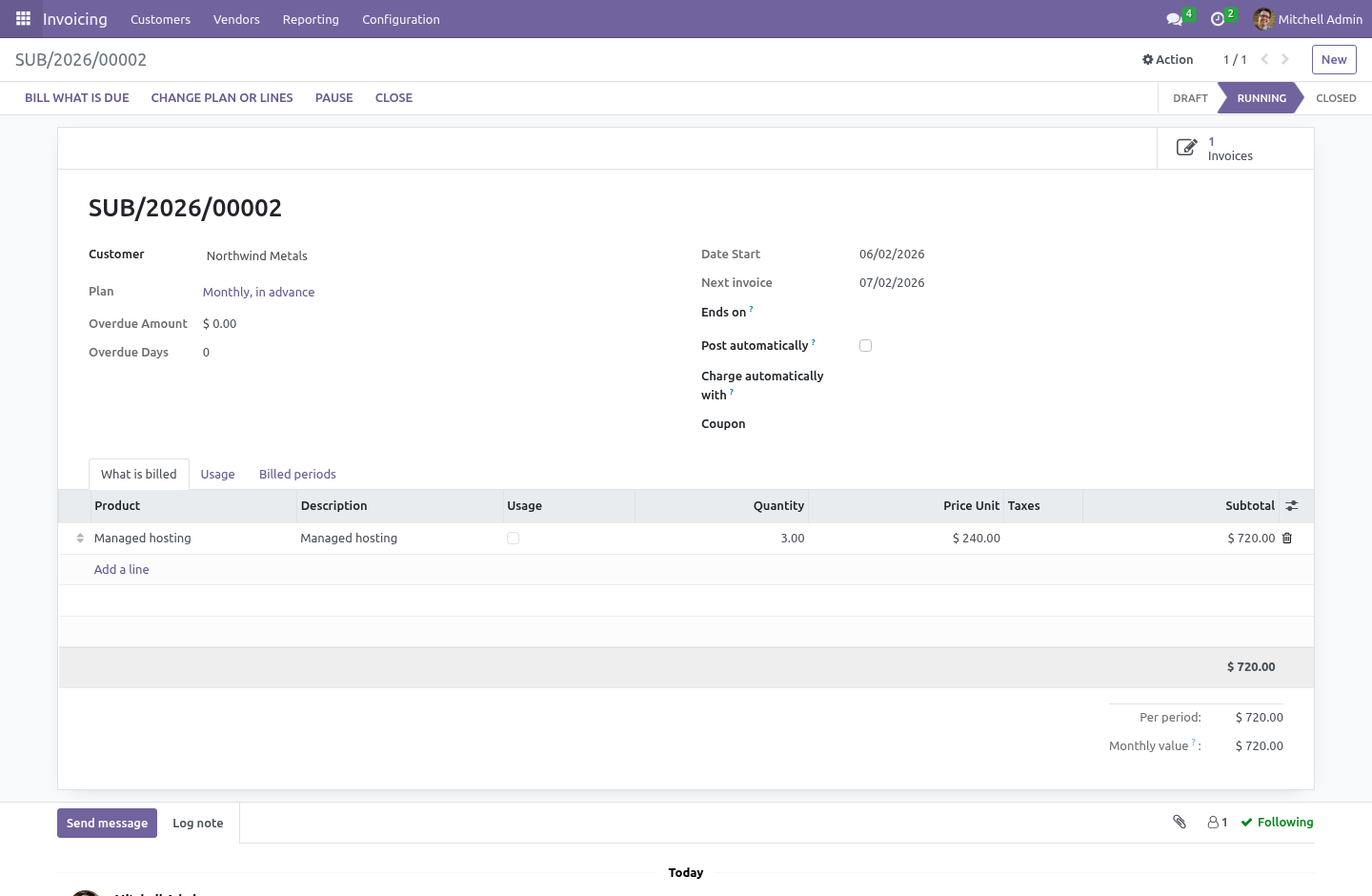1372x896 pixels.
Task: Click the Action gear icon
Action: coord(1147,59)
